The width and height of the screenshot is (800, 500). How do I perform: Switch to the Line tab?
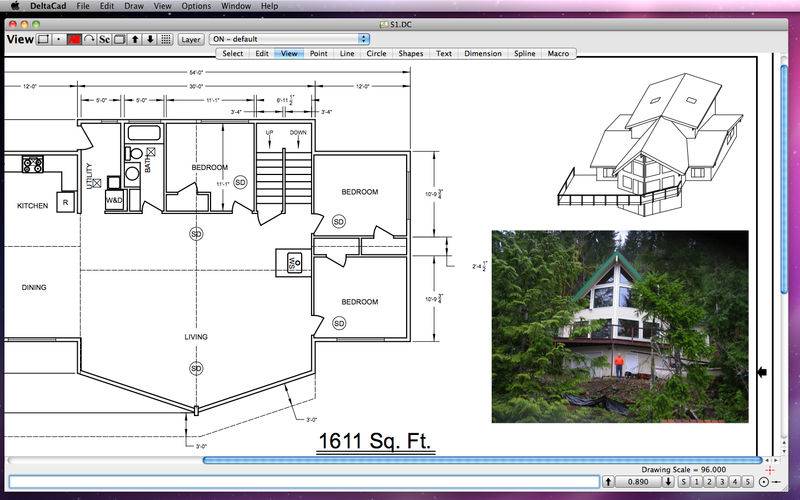pos(347,54)
